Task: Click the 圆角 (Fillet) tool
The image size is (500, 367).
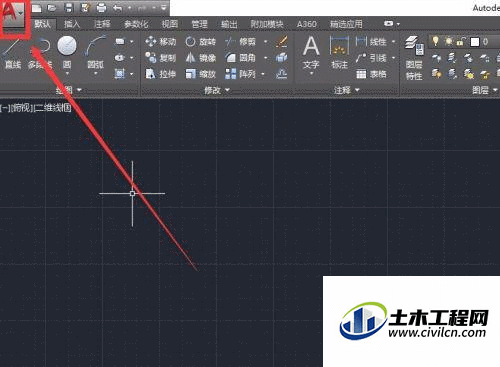Action: coord(241,58)
